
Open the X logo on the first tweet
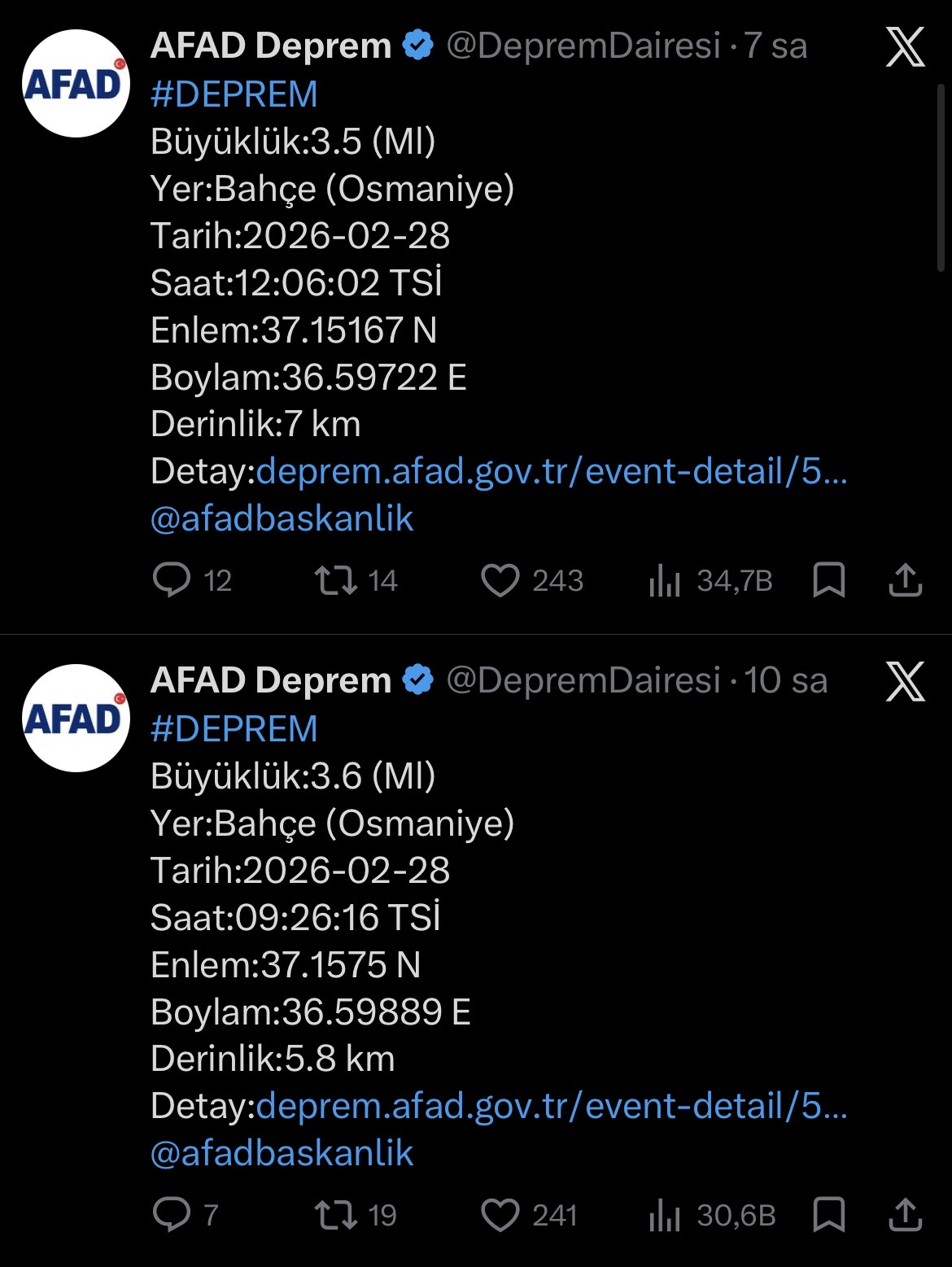pos(905,46)
